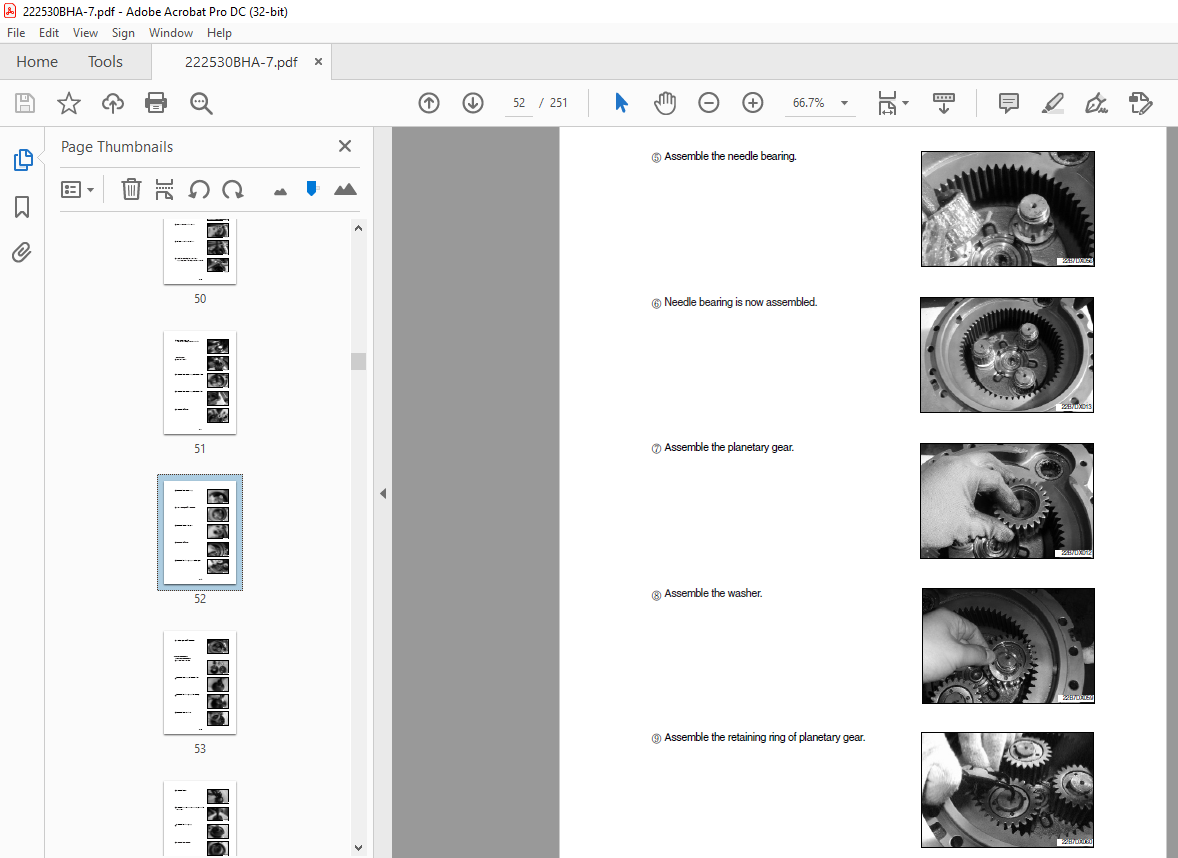Screen dimensions: 1178x858
Task: Close the 222530BHA-7.pdf tab
Action: [319, 62]
